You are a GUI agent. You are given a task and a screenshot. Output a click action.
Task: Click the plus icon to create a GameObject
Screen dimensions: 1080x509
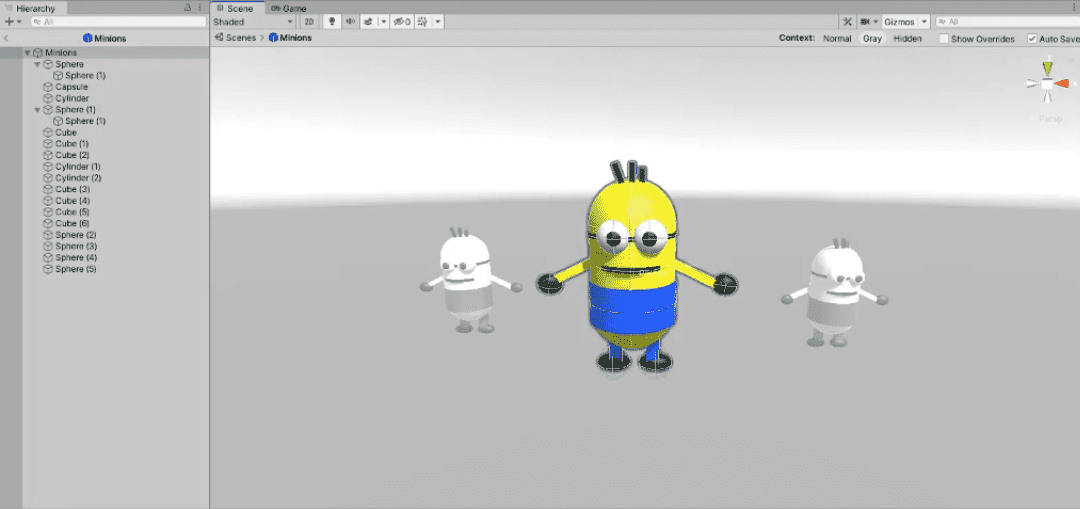click(9, 22)
